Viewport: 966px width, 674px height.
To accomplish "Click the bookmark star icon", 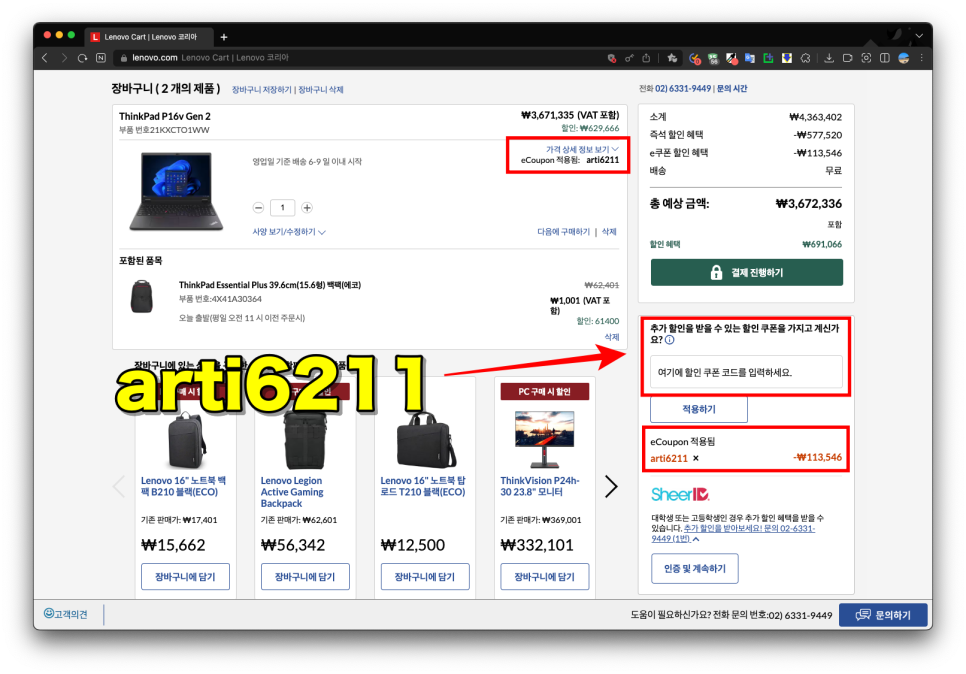I will tap(672, 58).
